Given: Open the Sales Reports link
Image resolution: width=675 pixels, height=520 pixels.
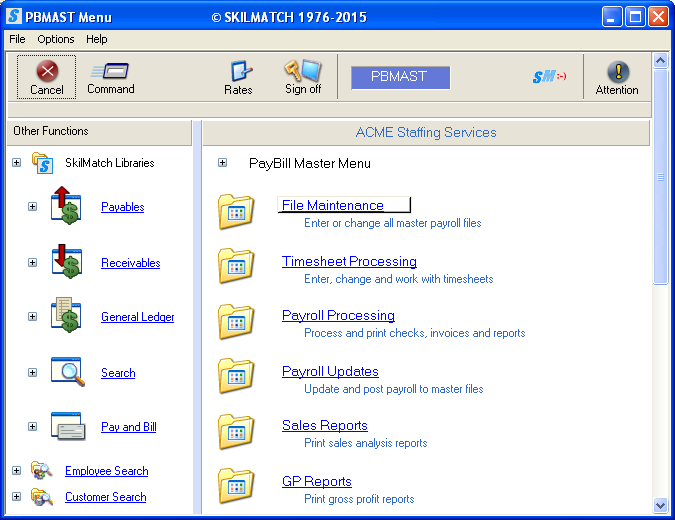Looking at the screenshot, I should coord(325,425).
